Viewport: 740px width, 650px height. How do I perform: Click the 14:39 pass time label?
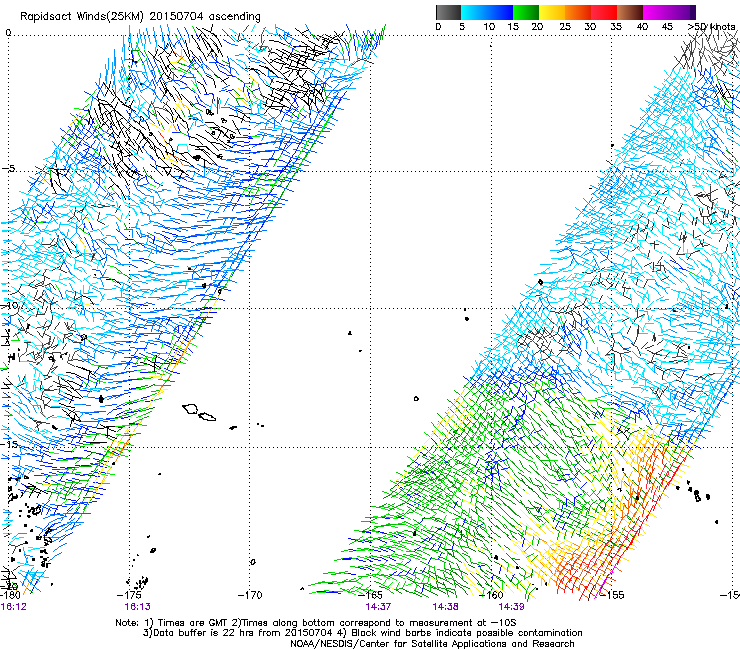point(511,606)
